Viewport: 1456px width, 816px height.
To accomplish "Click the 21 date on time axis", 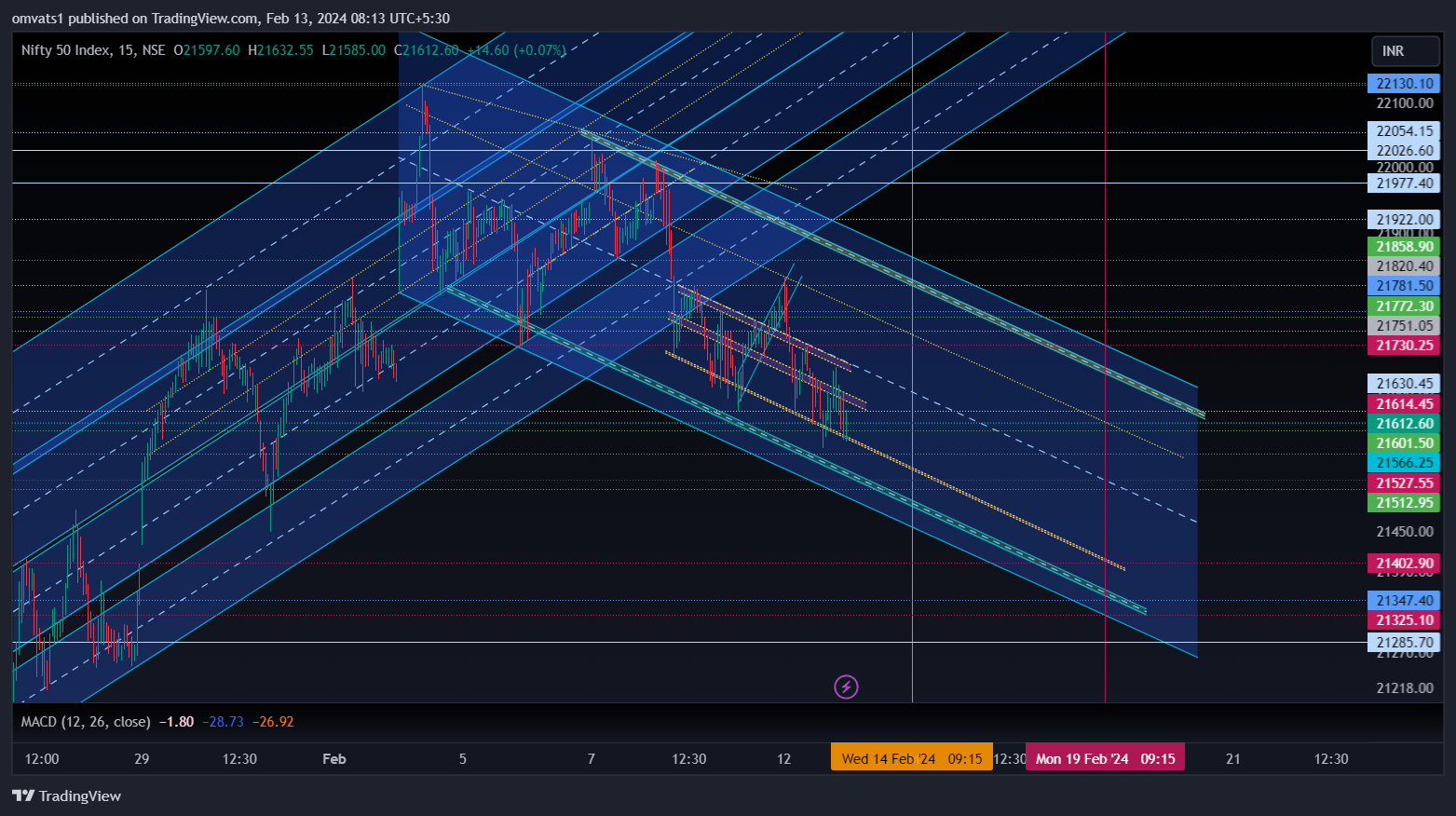I will pyautogui.click(x=1233, y=759).
